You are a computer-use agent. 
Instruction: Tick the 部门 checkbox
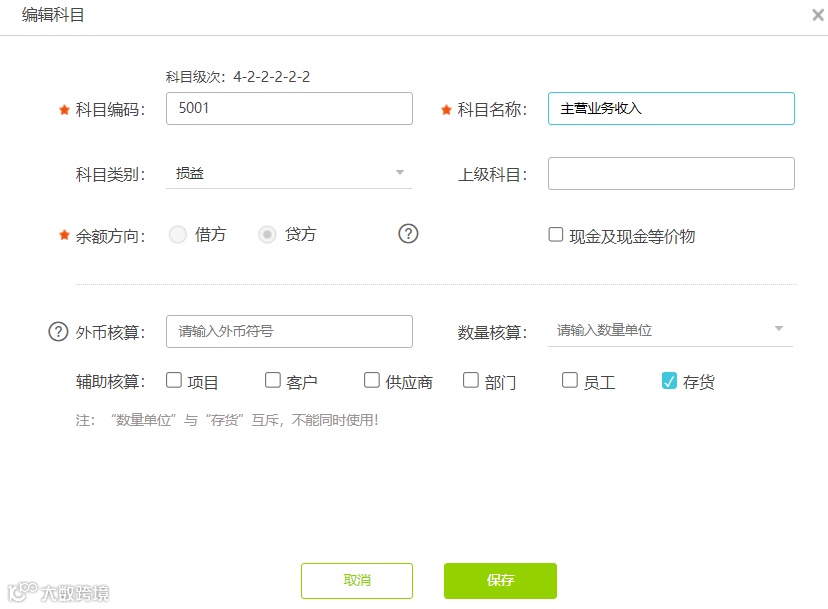click(471, 380)
